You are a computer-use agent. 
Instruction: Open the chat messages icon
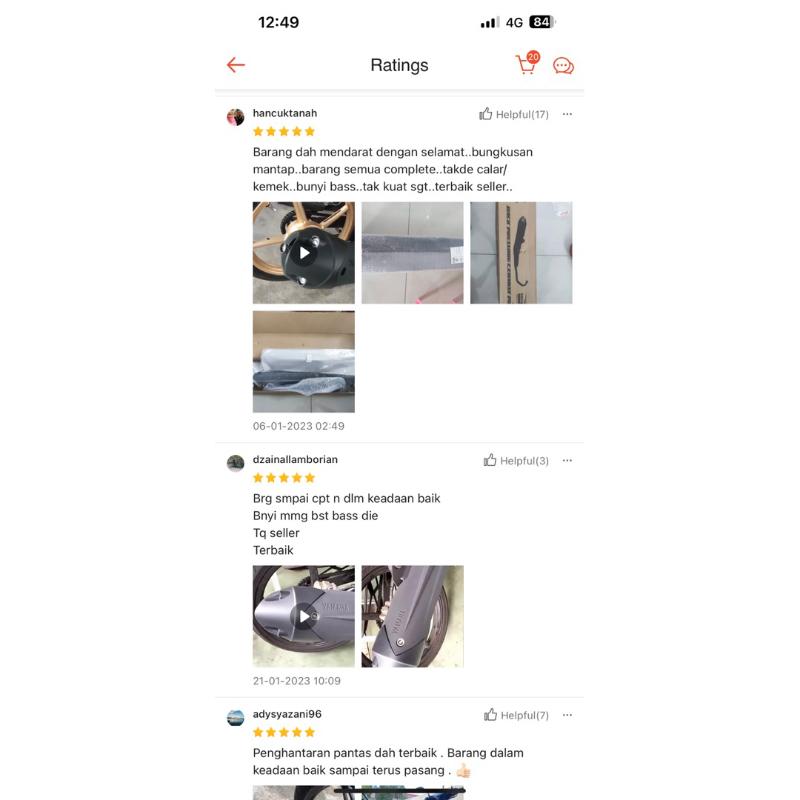pos(563,66)
